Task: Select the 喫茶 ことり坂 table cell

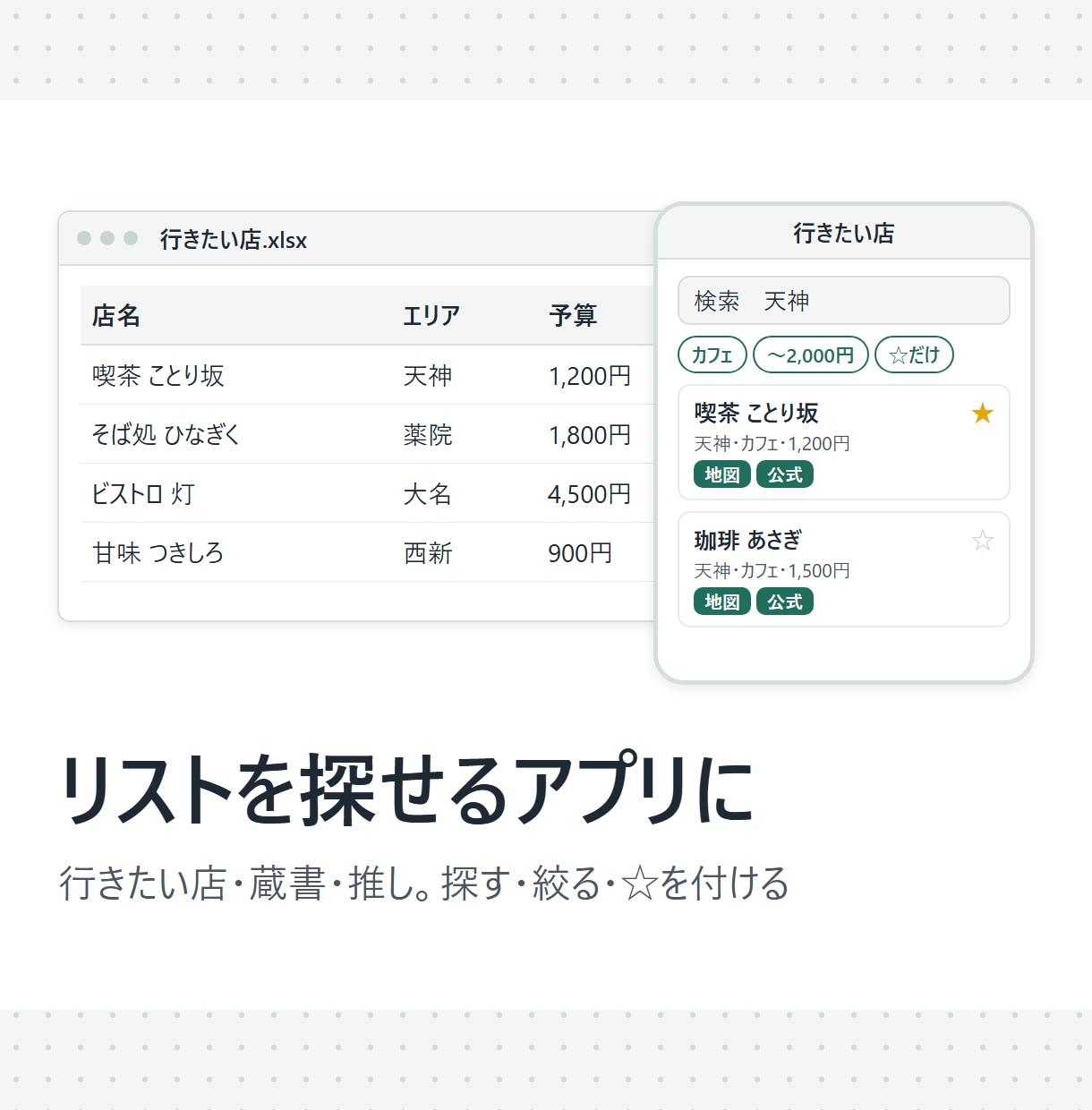Action: tap(158, 375)
